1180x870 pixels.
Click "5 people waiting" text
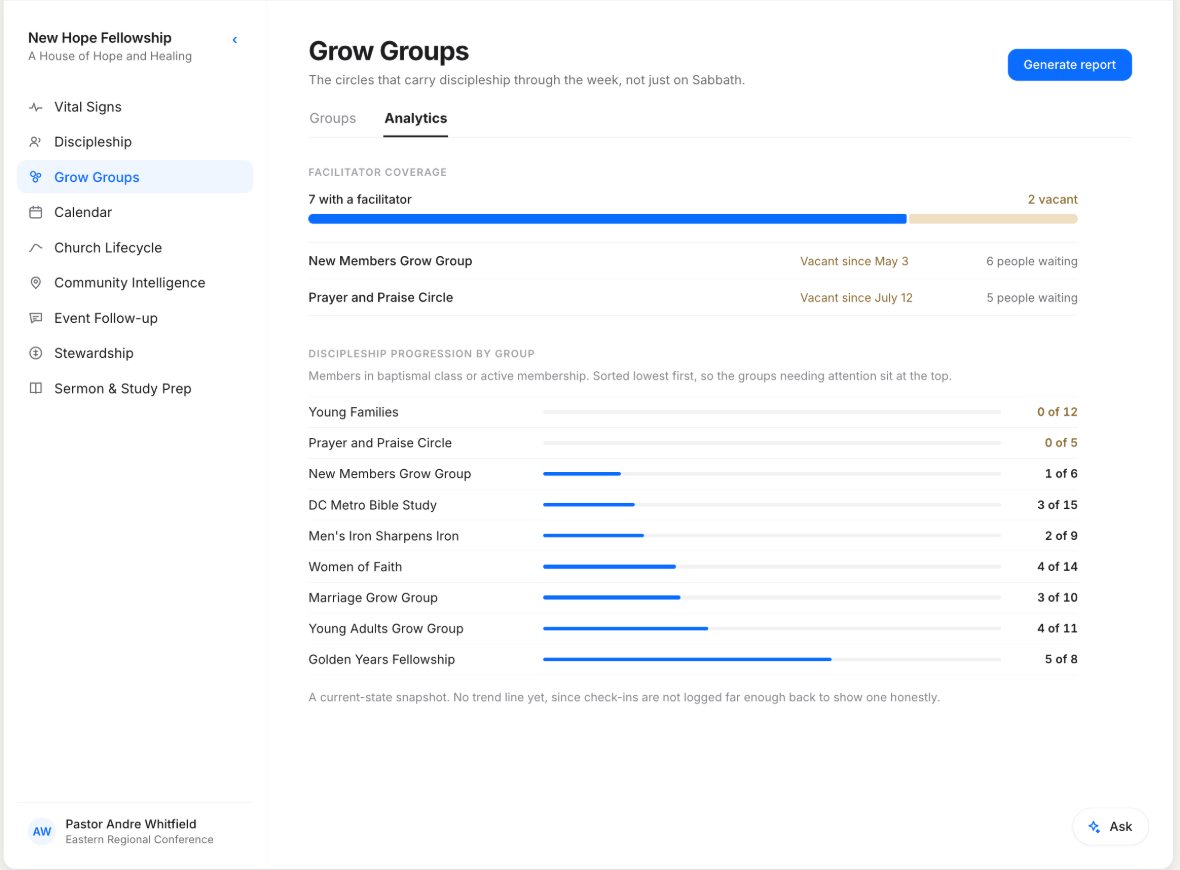1032,297
